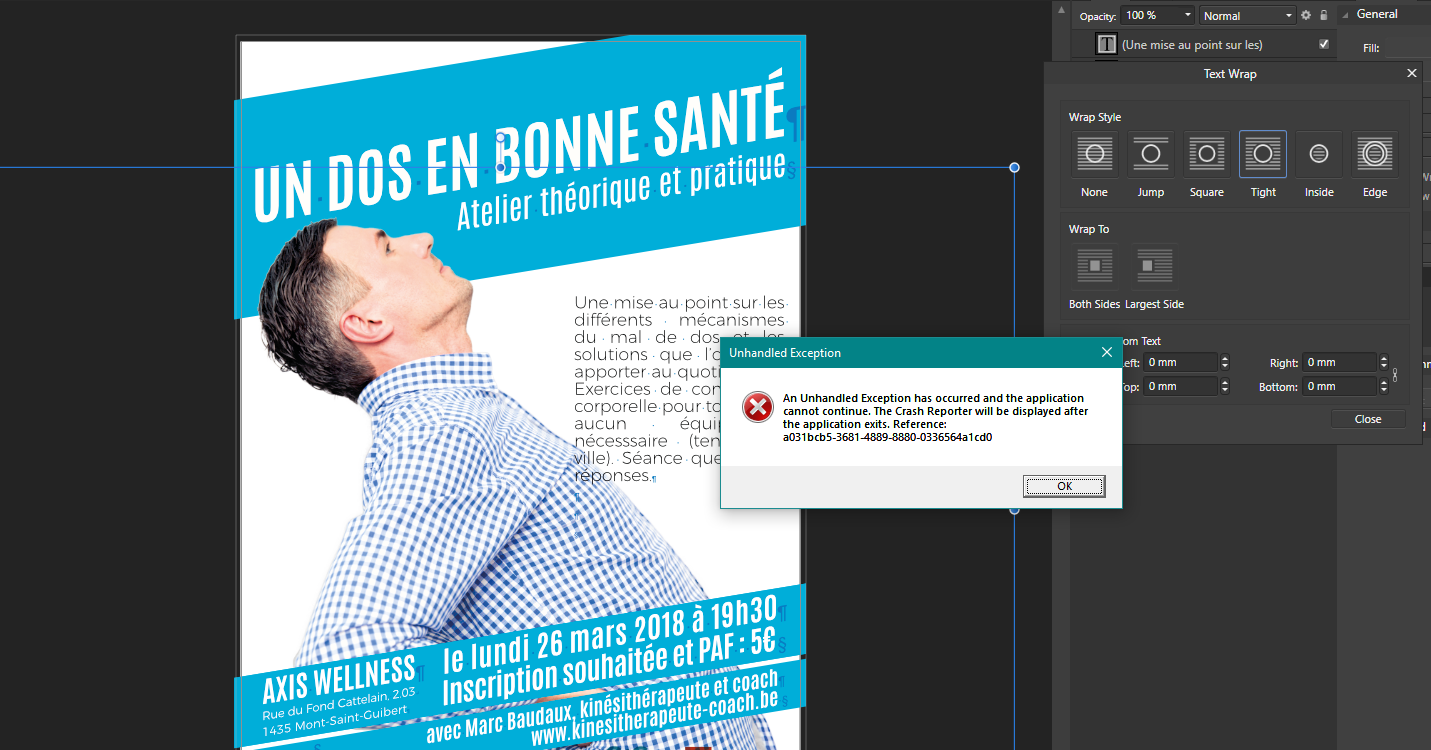The height and width of the screenshot is (750, 1431).
Task: Click the 'AXIS WELLNESS' text on poster
Action: pyautogui.click(x=338, y=679)
